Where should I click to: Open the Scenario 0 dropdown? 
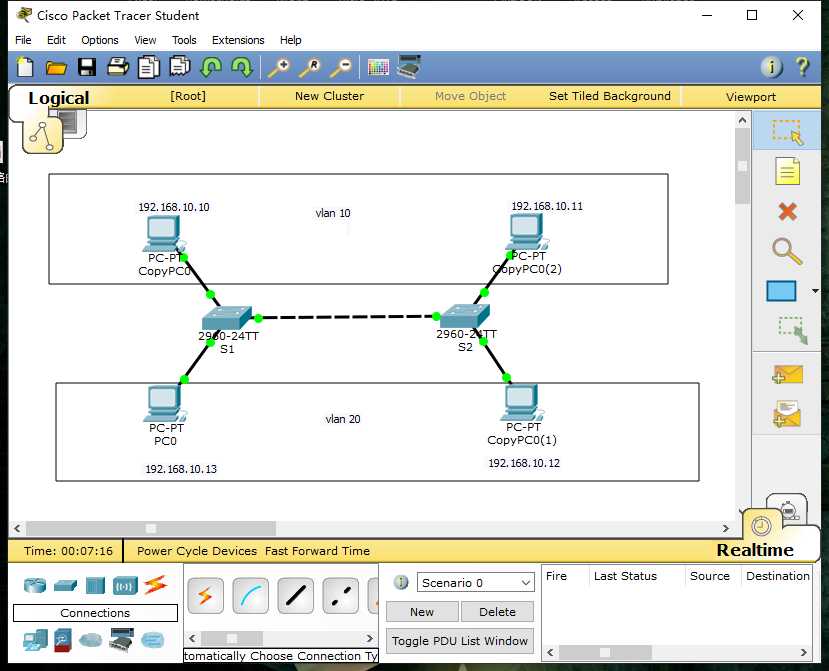pos(475,583)
